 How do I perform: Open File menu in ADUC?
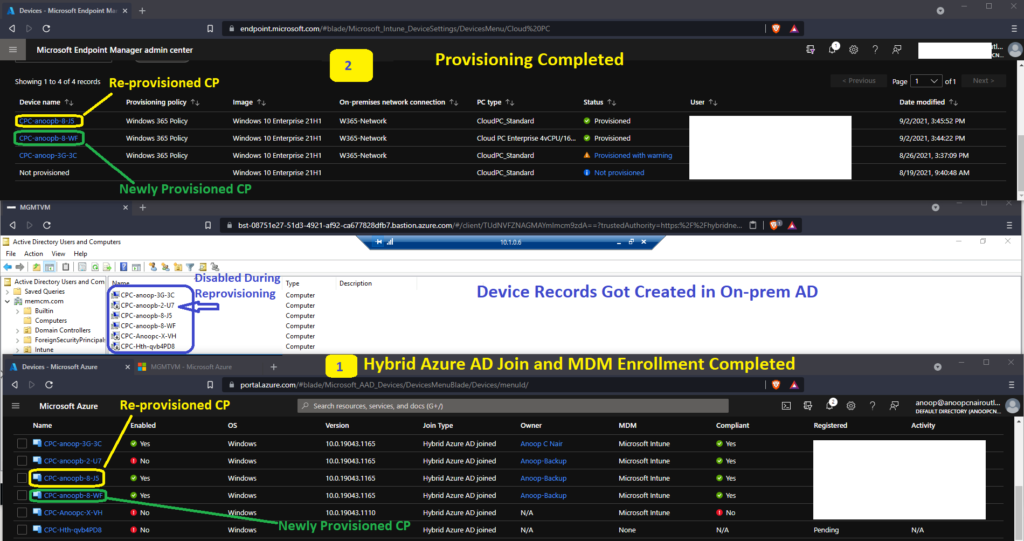pyautogui.click(x=10, y=254)
